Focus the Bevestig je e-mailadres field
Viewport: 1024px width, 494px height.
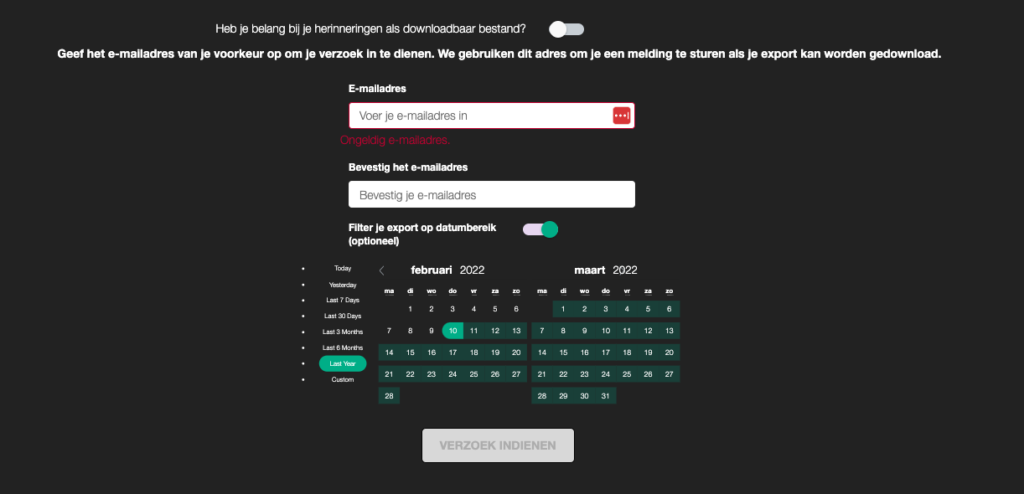(x=491, y=194)
